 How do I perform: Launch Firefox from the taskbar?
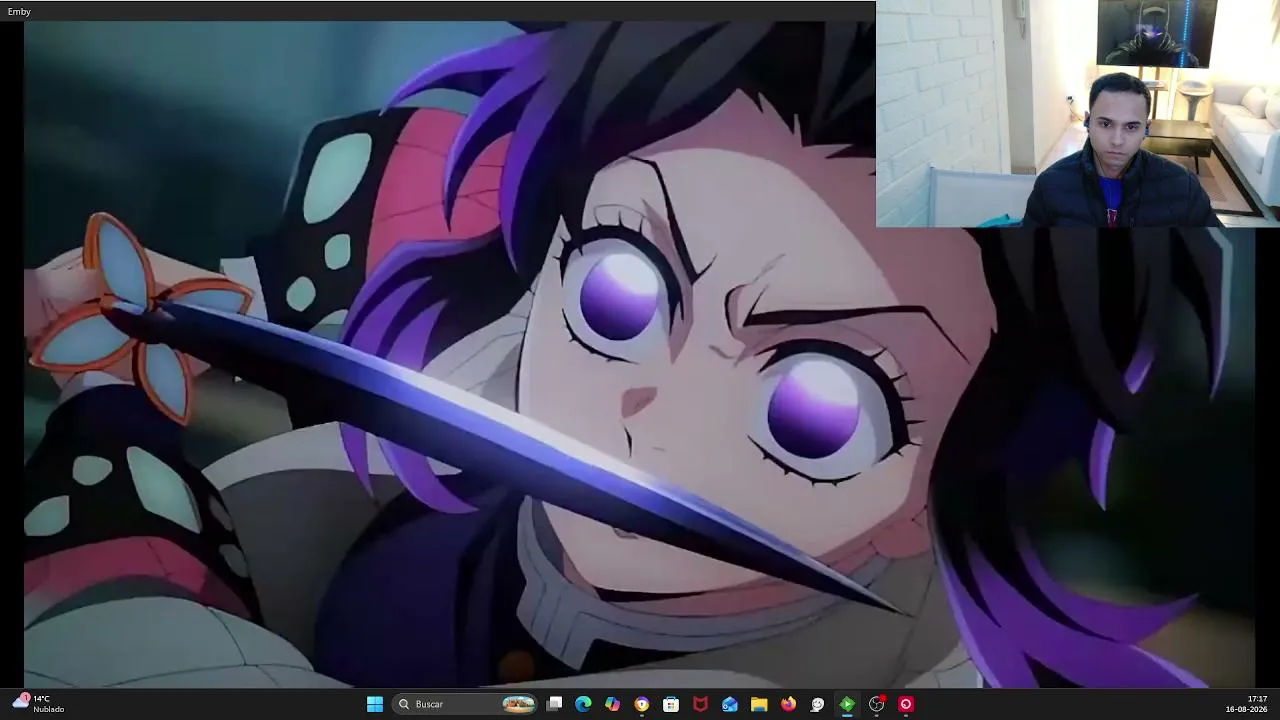(788, 704)
